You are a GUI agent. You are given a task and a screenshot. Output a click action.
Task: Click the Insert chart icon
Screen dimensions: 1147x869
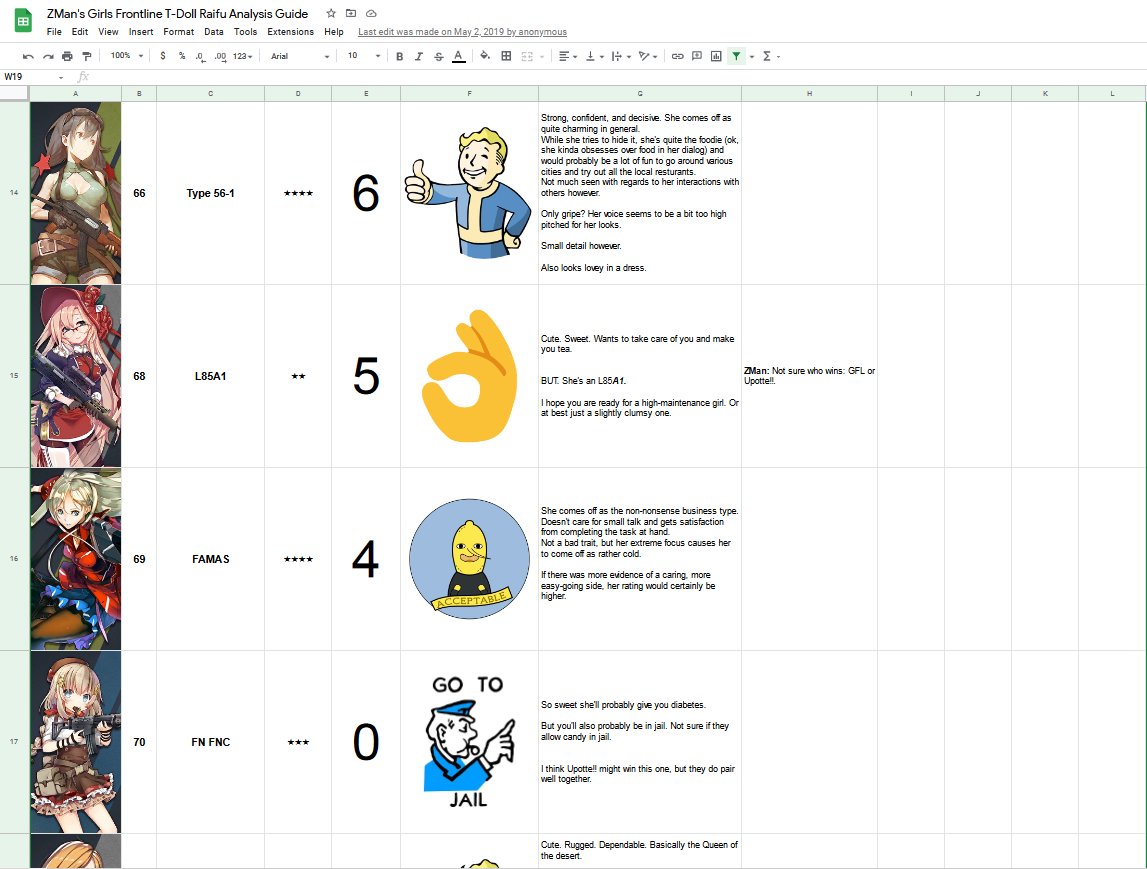(716, 56)
